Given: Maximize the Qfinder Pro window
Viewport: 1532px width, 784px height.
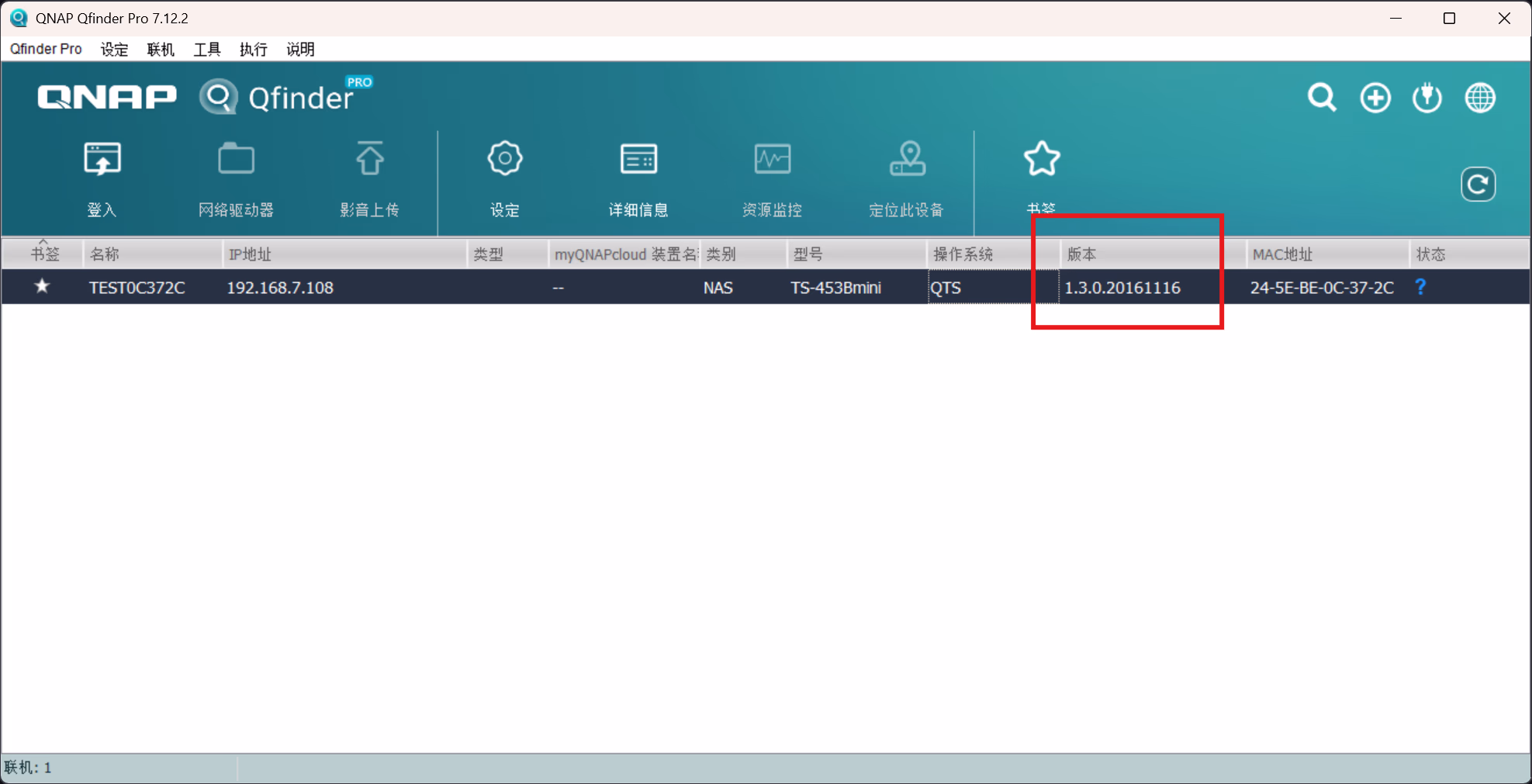Looking at the screenshot, I should pyautogui.click(x=1449, y=18).
